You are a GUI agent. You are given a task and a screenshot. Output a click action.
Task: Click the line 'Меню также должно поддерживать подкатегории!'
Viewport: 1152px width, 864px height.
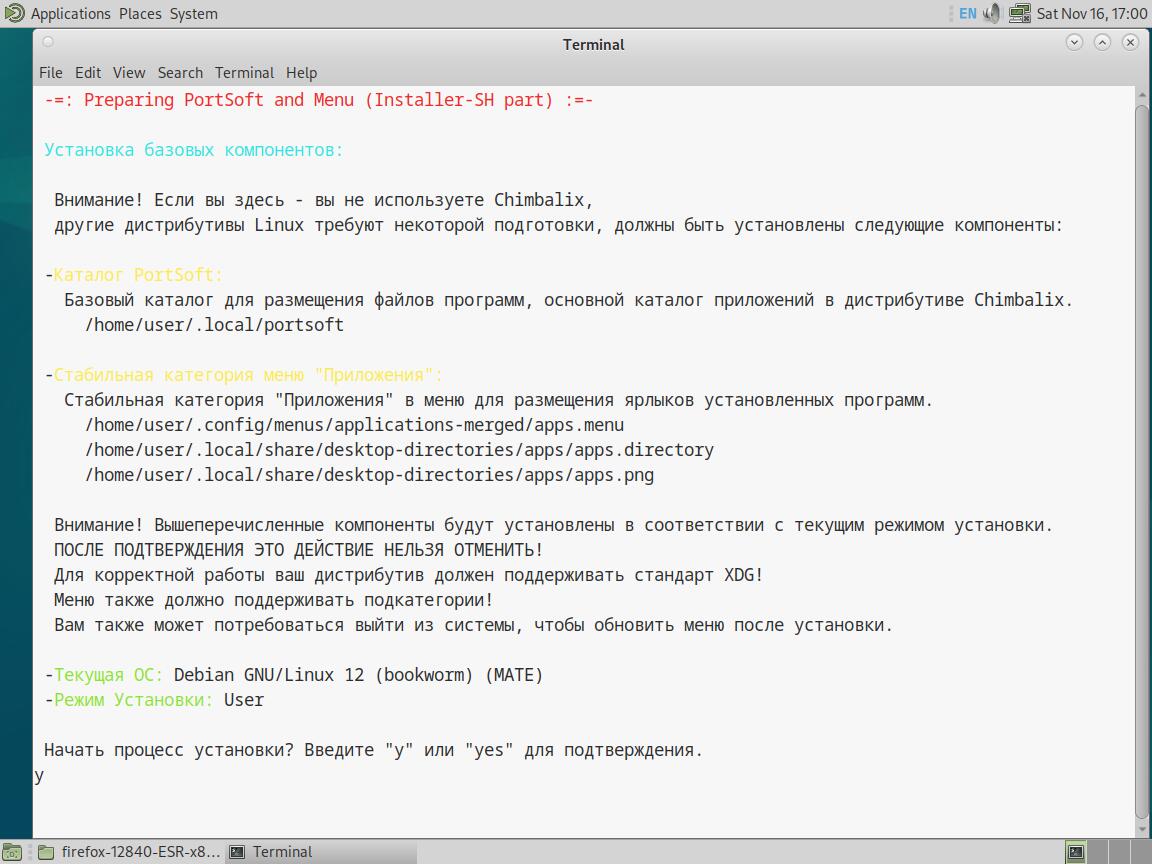tap(273, 600)
